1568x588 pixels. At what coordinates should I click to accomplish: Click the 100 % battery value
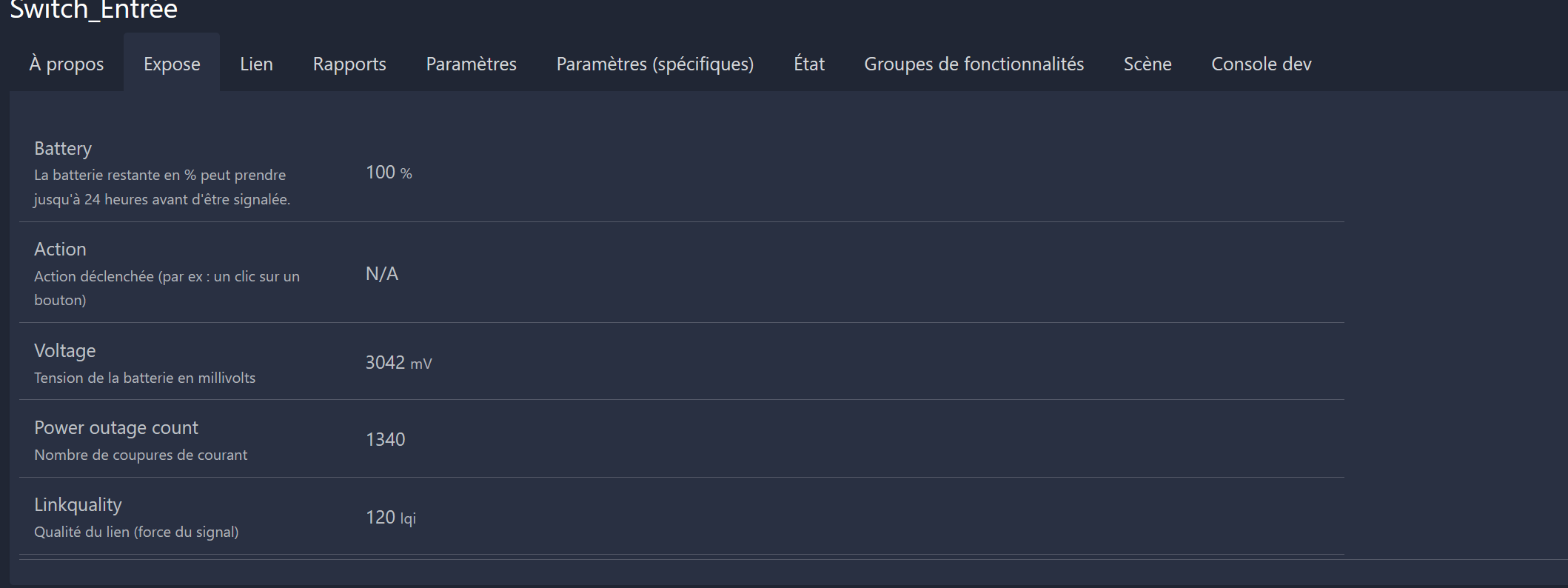point(389,173)
